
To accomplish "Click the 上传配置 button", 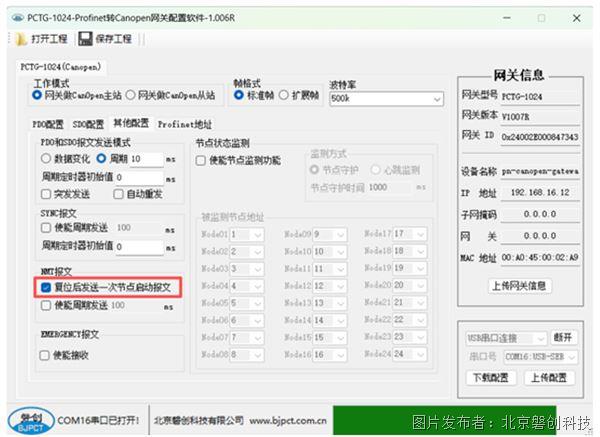I will click(x=549, y=378).
